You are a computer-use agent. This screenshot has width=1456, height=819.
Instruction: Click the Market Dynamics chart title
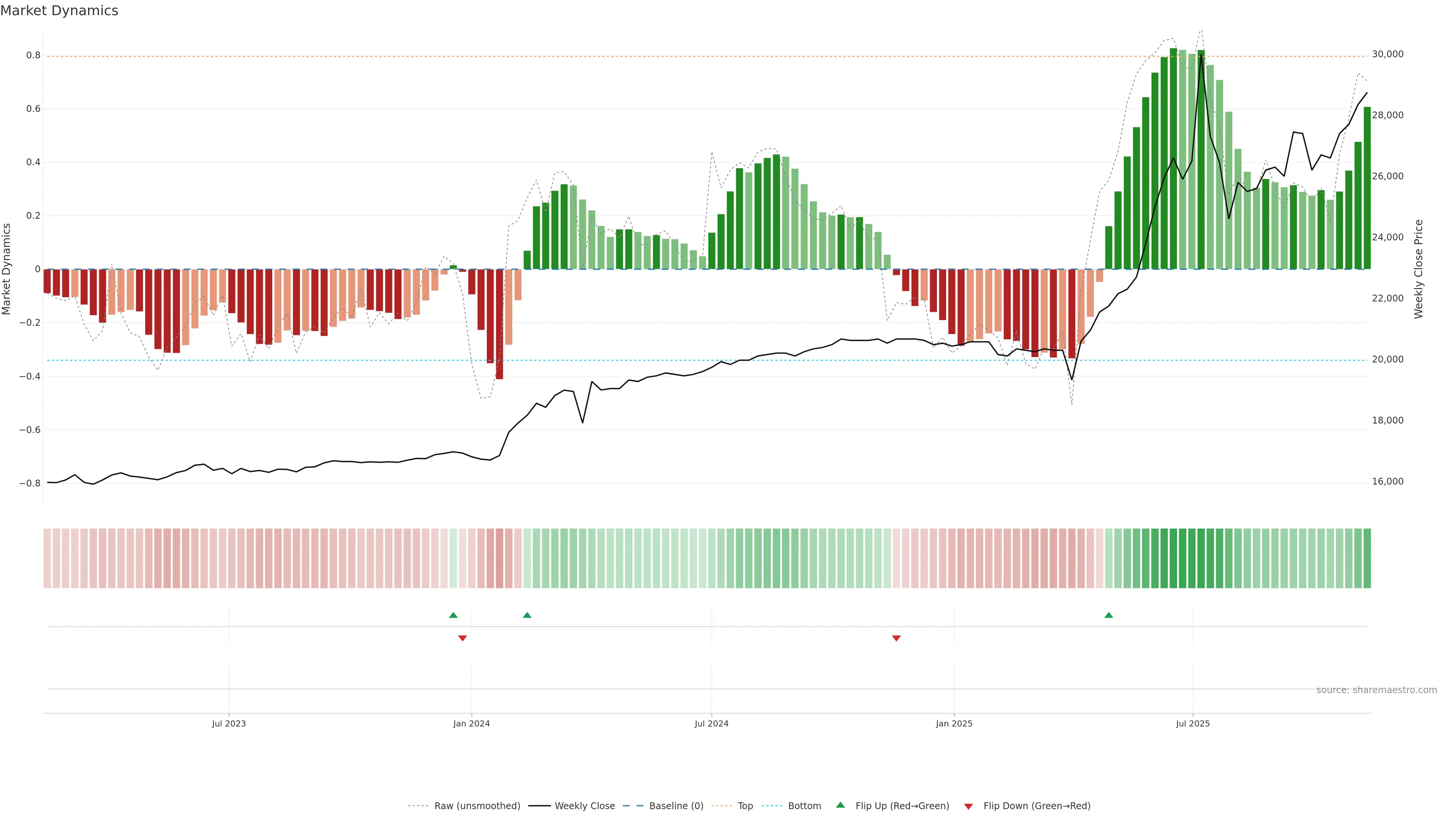tap(60, 11)
